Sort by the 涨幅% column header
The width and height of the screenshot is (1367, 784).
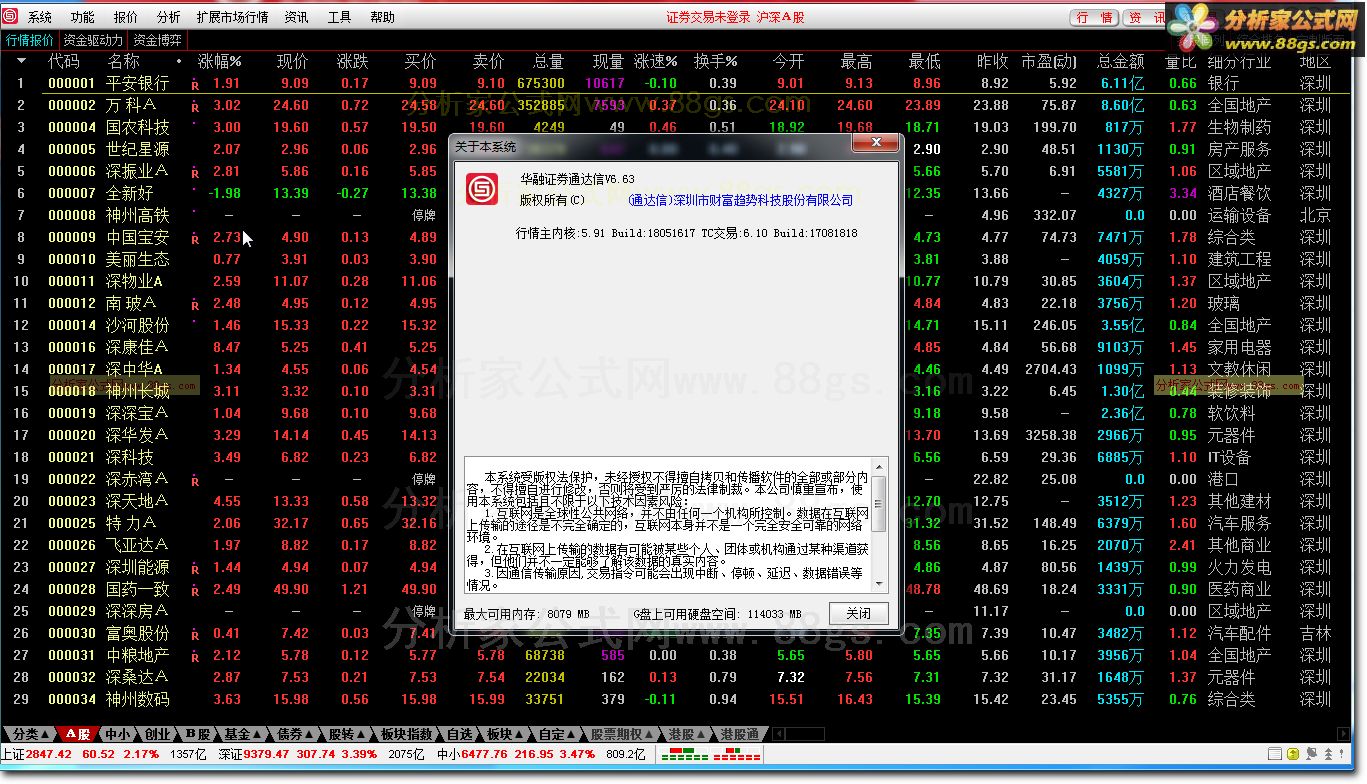(219, 61)
